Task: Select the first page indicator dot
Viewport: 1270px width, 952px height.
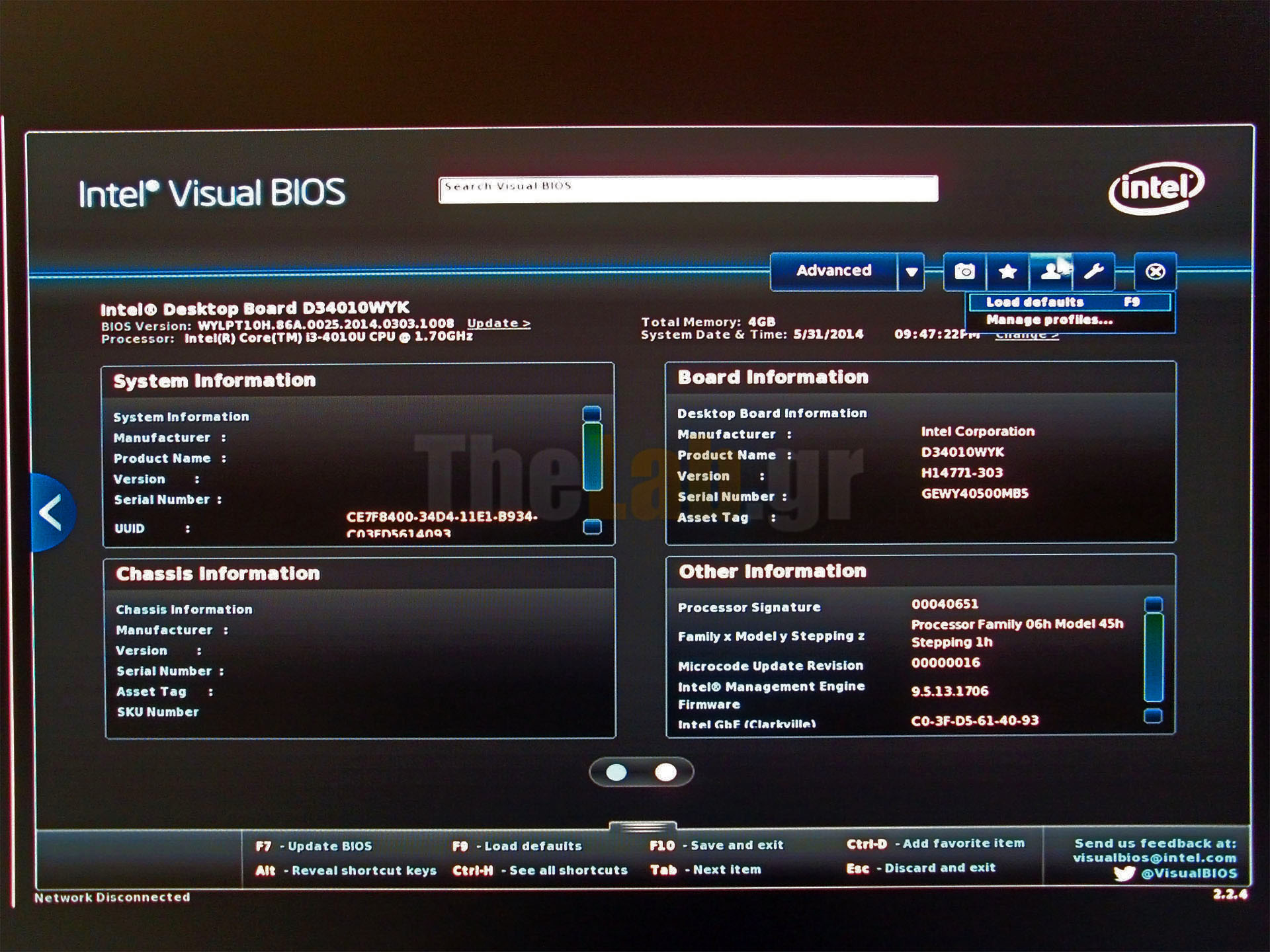Action: [x=616, y=772]
